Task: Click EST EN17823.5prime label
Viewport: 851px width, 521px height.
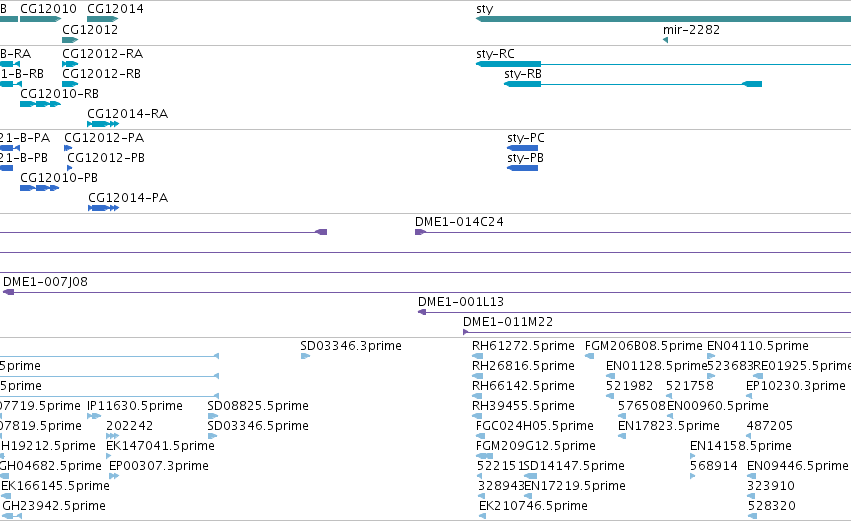Action: (669, 426)
